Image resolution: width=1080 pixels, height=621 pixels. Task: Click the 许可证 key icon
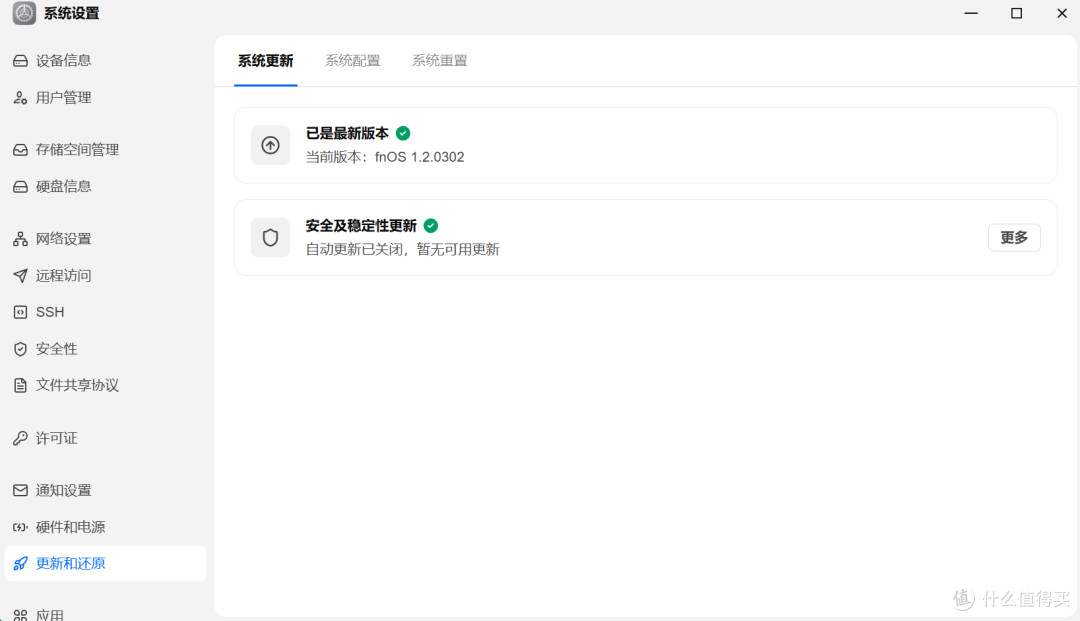(x=21, y=438)
